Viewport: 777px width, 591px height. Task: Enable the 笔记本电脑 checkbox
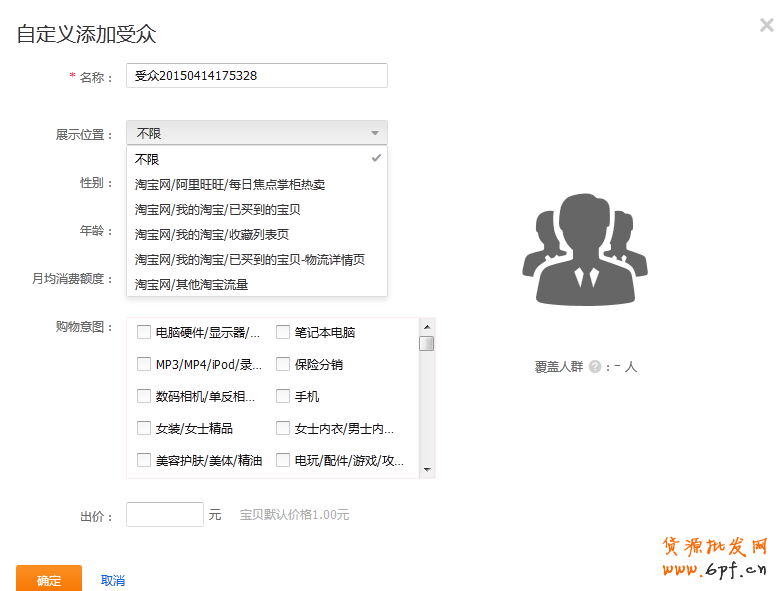click(x=283, y=332)
